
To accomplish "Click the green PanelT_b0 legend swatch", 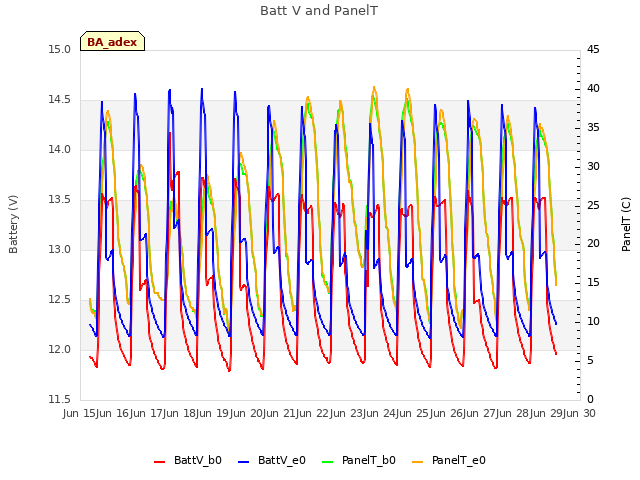I will click(327, 461).
